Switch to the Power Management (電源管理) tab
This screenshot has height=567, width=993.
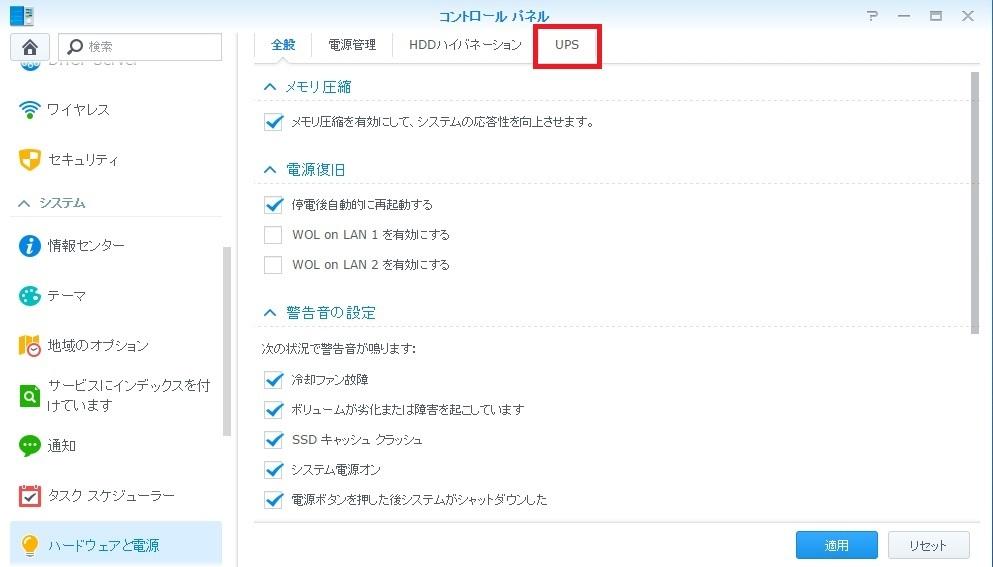352,45
